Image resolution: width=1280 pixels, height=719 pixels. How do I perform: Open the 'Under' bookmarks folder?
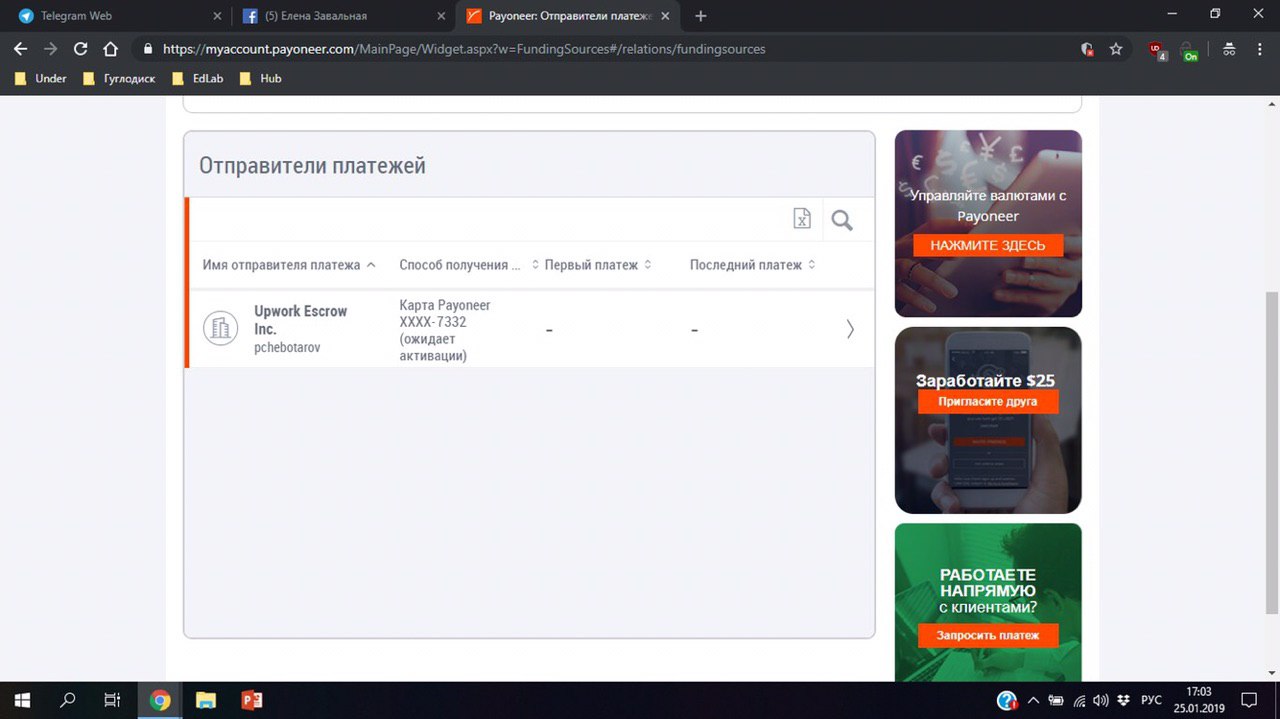41,78
